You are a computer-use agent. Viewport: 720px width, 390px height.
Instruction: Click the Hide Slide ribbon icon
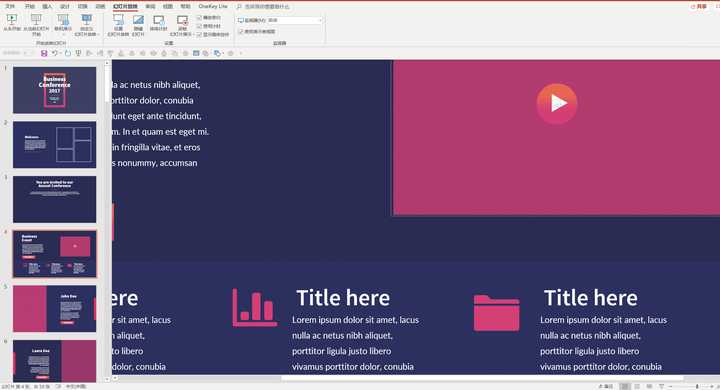(138, 24)
